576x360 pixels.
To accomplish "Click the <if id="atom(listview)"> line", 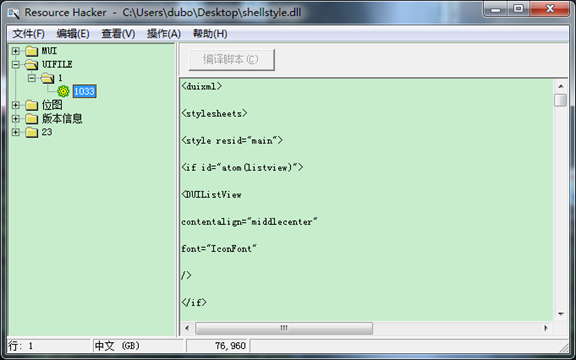I will (x=242, y=168).
